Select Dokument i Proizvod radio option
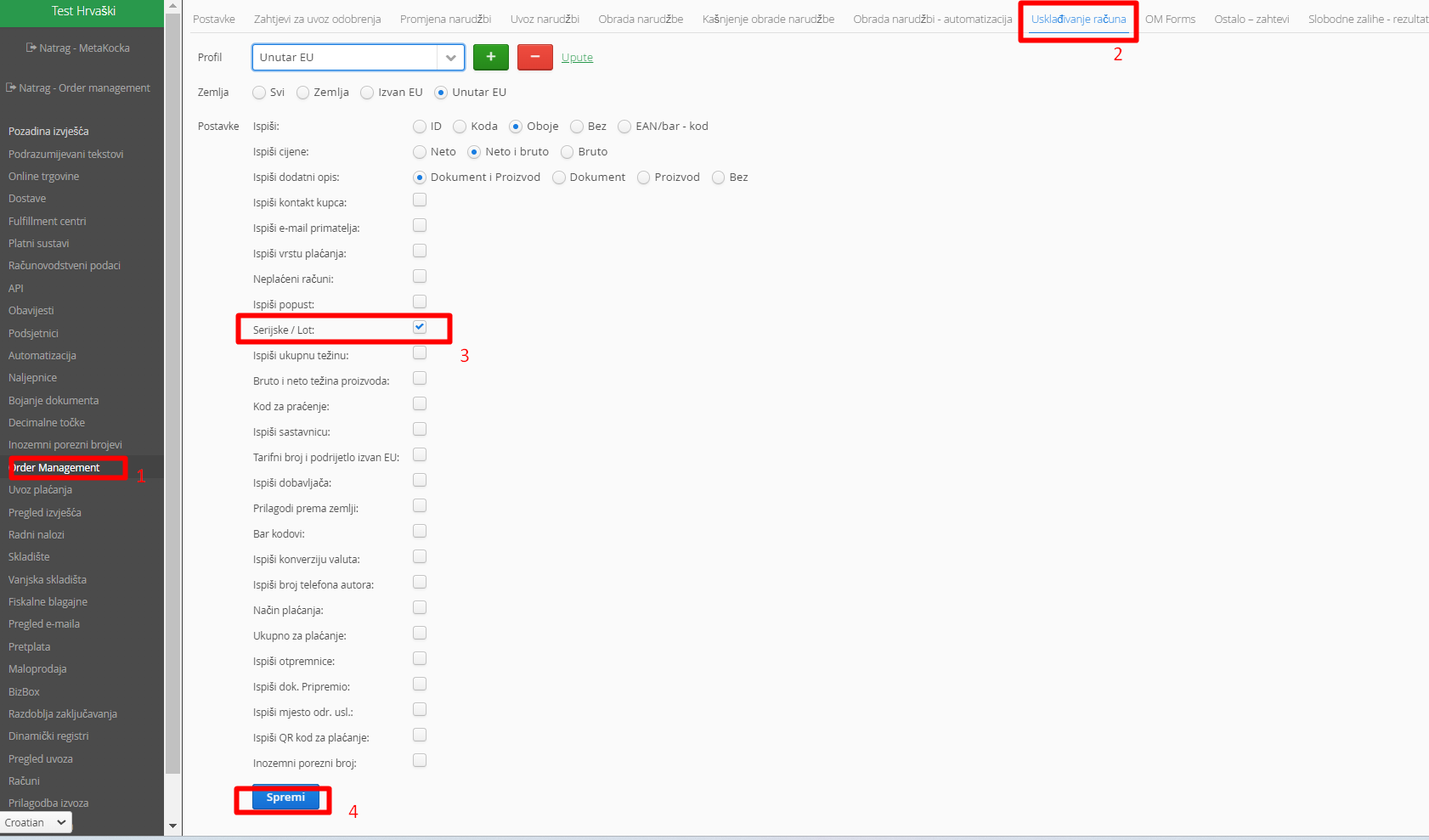The width and height of the screenshot is (1429, 840). [x=420, y=178]
